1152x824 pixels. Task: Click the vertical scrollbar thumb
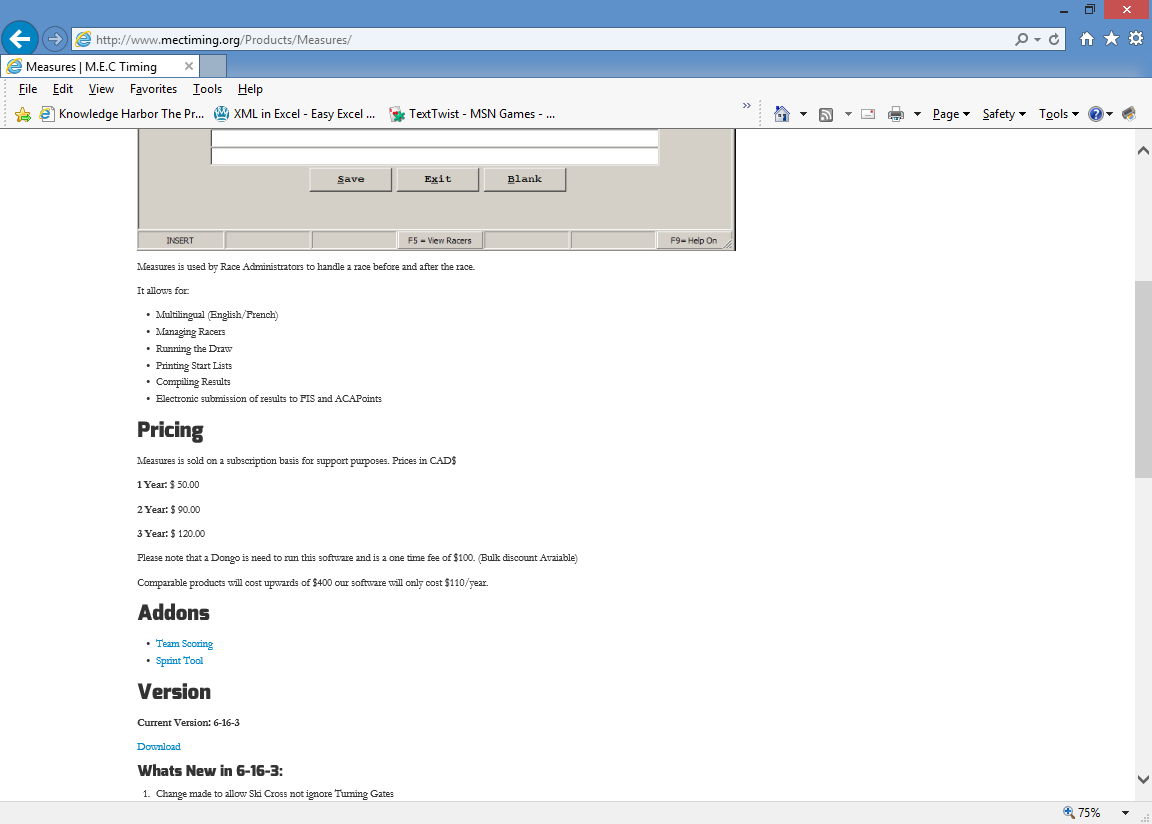[x=1143, y=379]
